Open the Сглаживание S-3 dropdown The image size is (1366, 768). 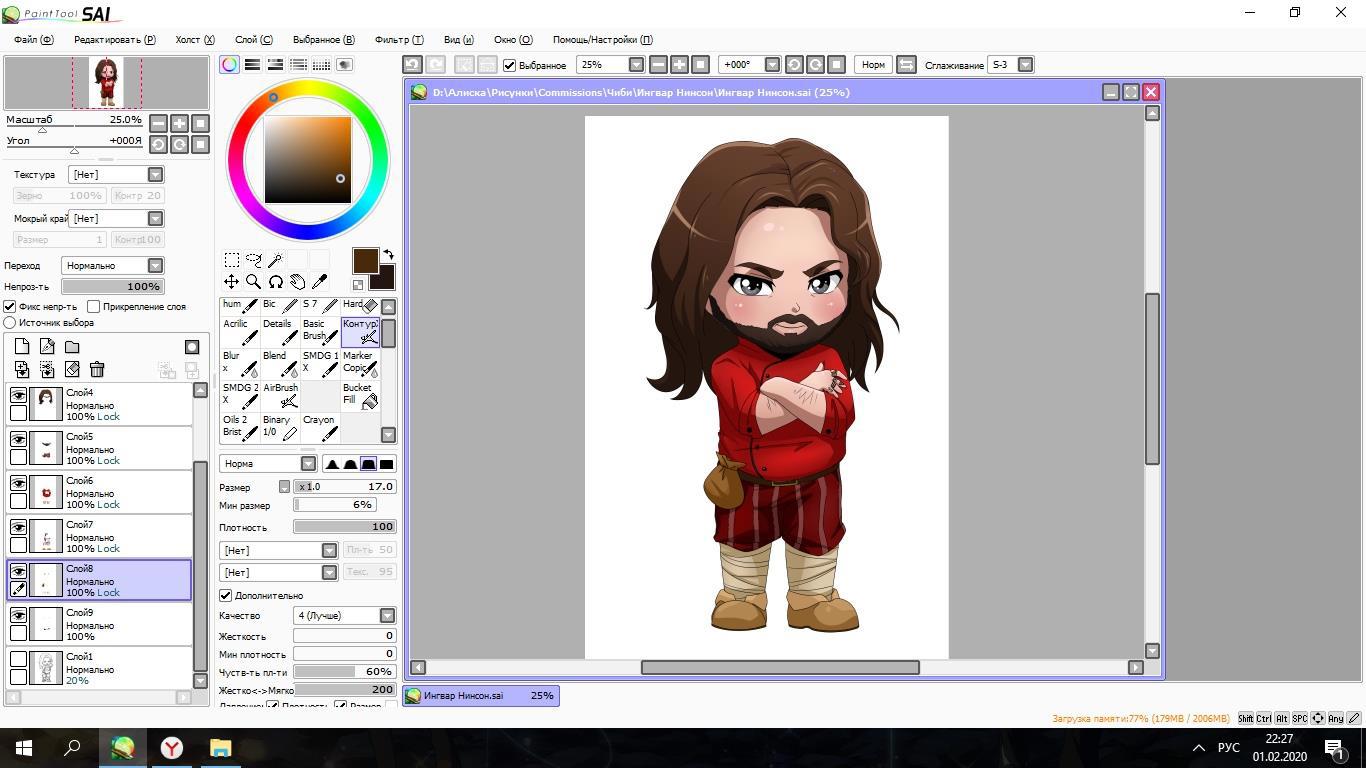(x=1025, y=65)
